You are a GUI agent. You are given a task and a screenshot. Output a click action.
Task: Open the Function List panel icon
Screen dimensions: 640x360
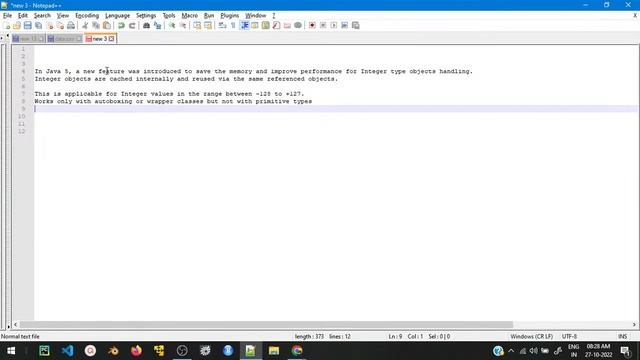276,25
